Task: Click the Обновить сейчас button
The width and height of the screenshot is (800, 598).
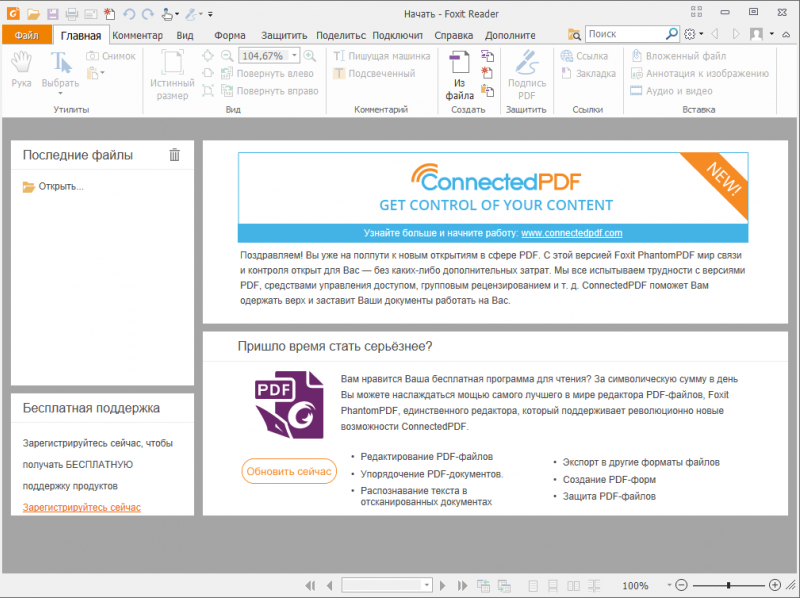Action: coord(289,471)
